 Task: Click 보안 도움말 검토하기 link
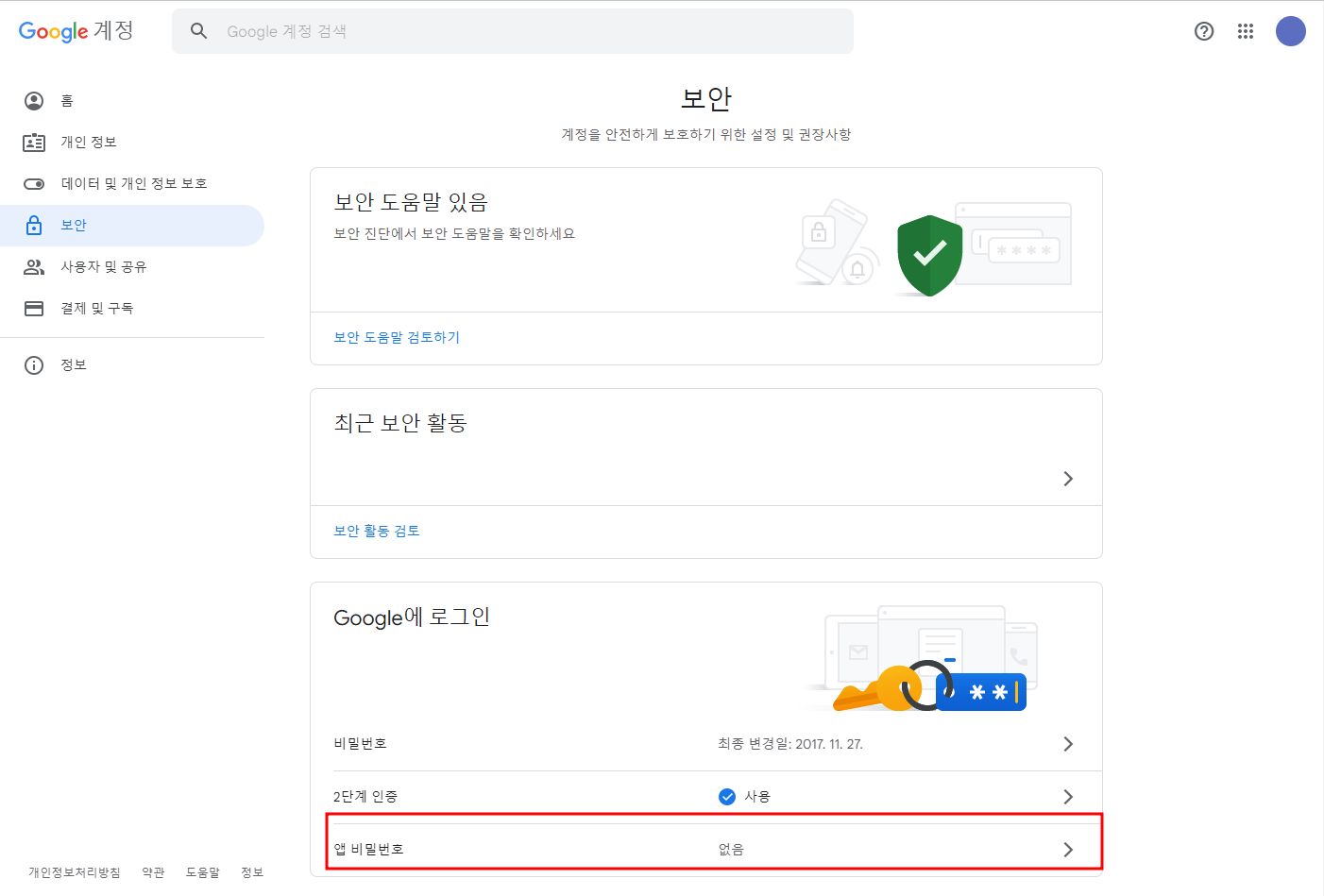(x=397, y=337)
